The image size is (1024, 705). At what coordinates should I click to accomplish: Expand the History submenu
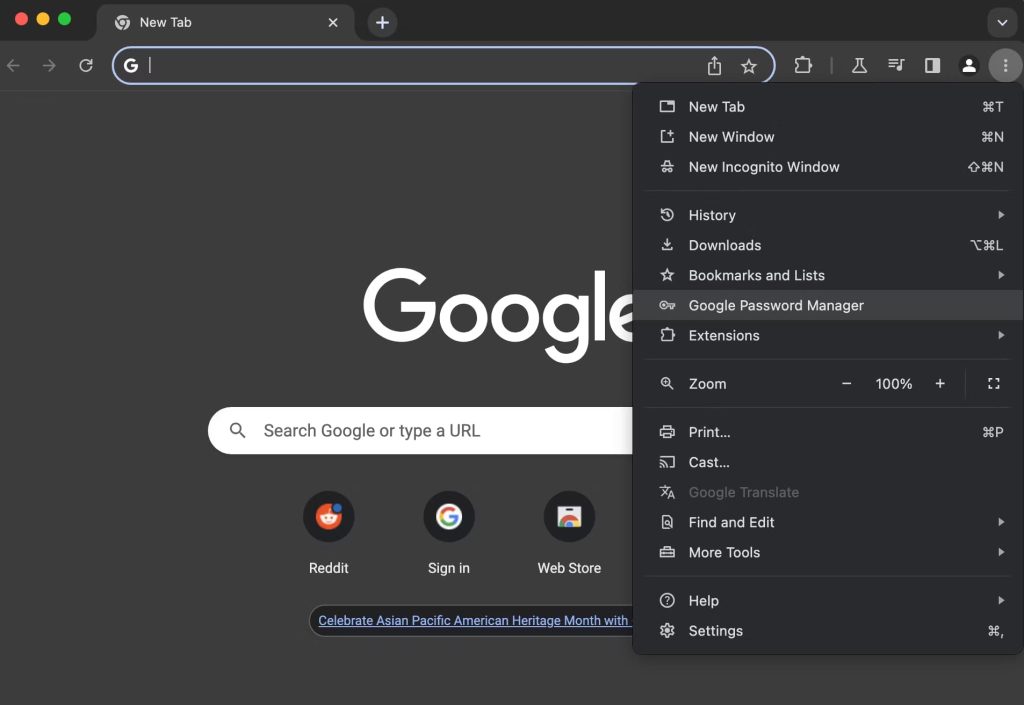click(x=1001, y=214)
